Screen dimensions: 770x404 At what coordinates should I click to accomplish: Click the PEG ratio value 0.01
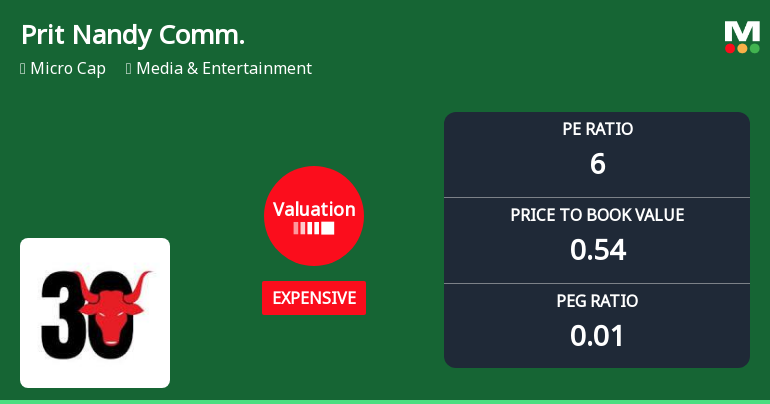597,335
